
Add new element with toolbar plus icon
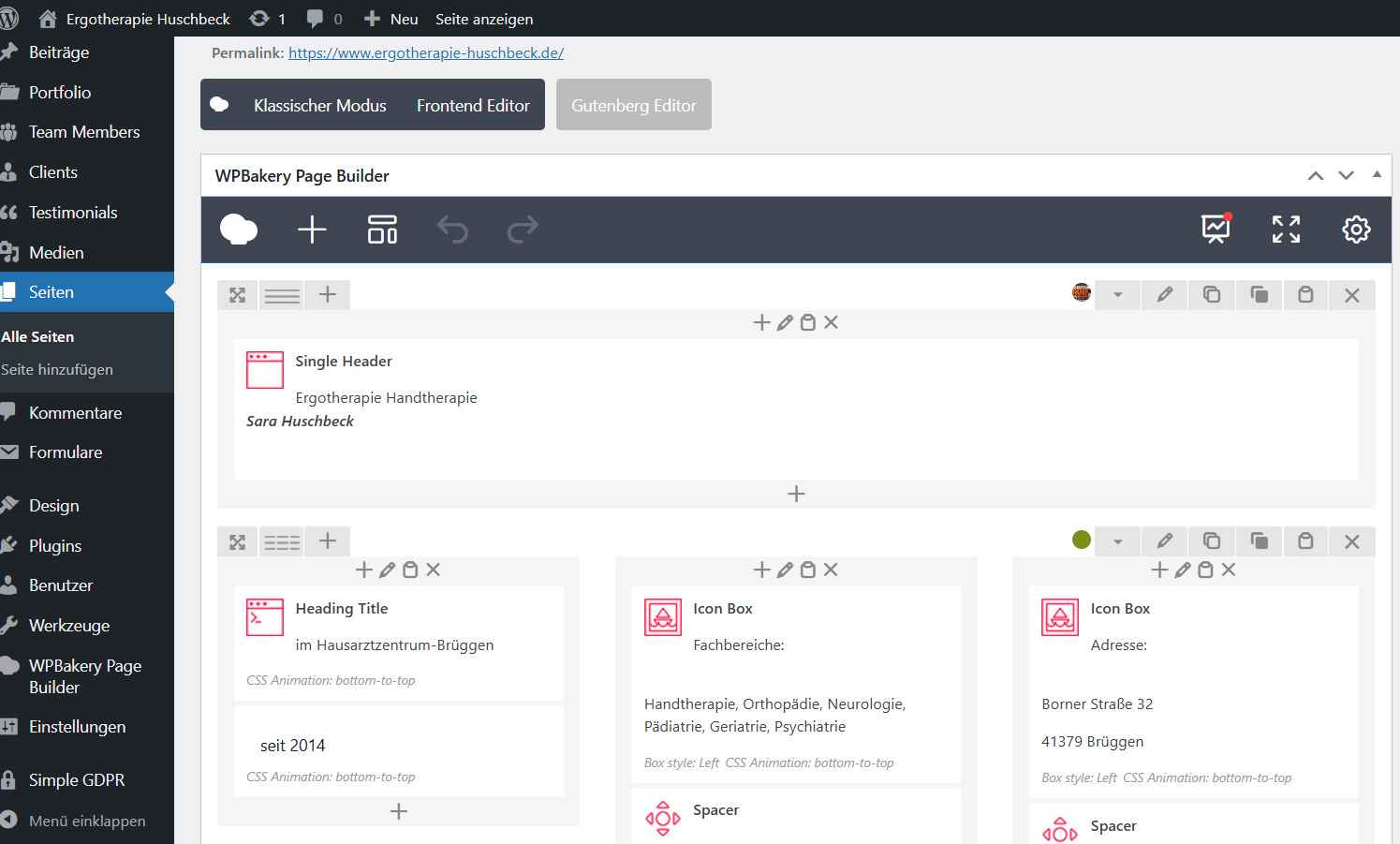(x=312, y=229)
